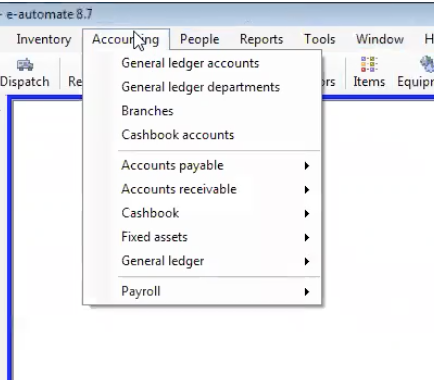
Task: Open the Reports menu
Action: pos(261,39)
